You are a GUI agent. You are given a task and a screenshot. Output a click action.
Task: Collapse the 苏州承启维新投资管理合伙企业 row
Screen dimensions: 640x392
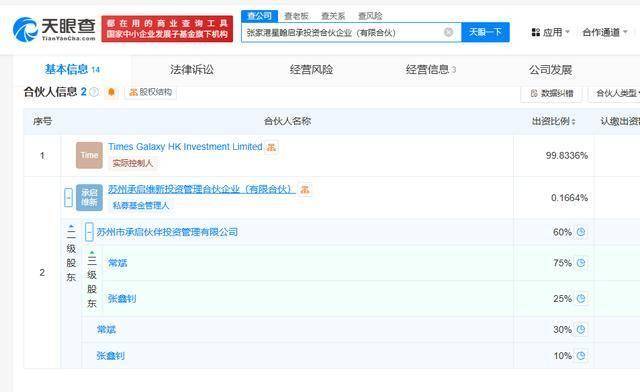68,197
